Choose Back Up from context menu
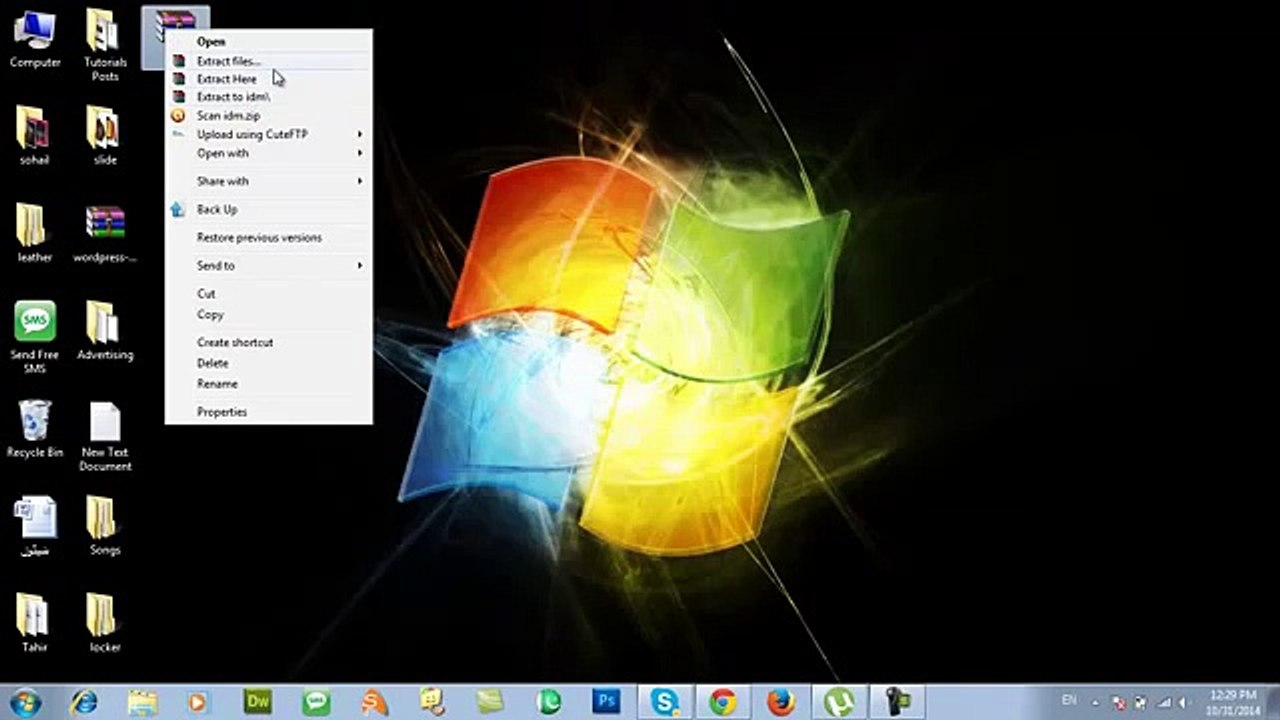Image resolution: width=1280 pixels, height=720 pixels. tap(269, 209)
